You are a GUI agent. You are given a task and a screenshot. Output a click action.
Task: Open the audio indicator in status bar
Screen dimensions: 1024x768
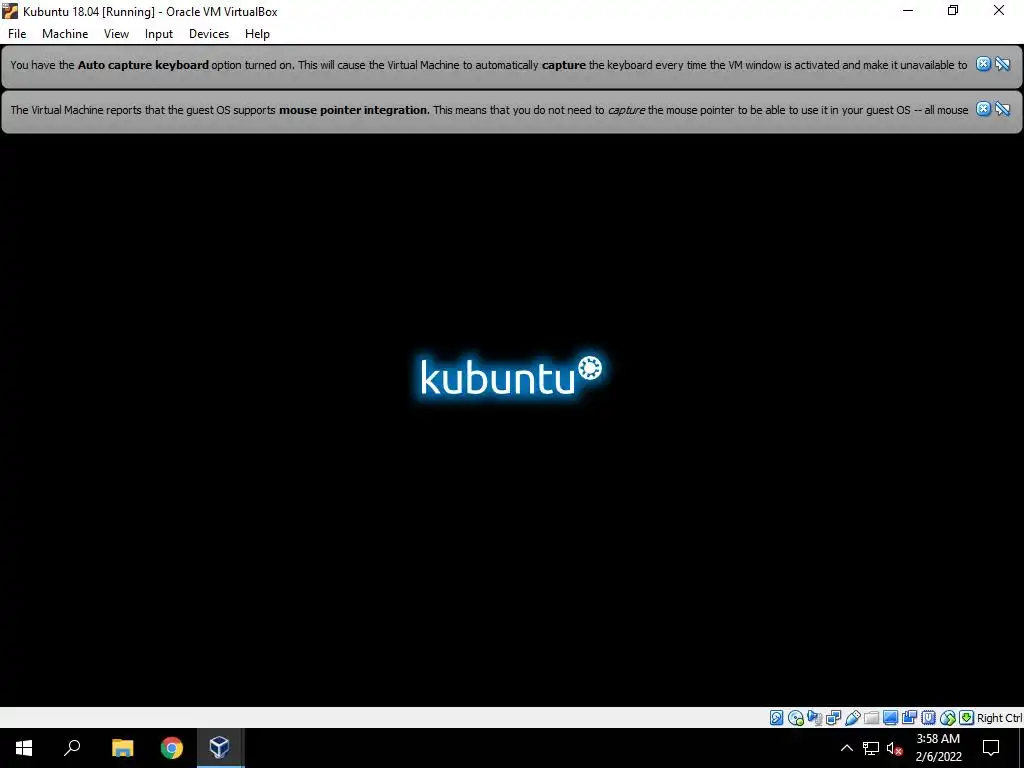(814, 718)
